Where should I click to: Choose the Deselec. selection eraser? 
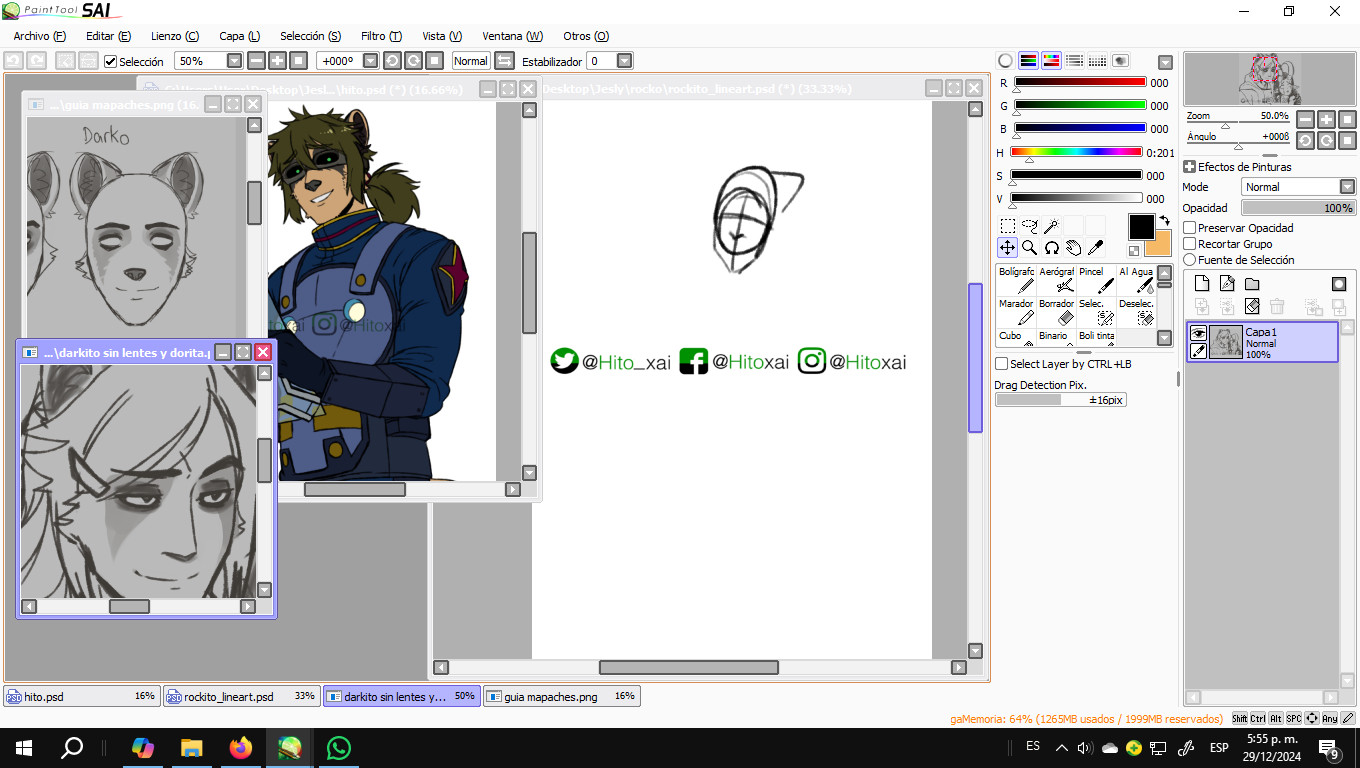pyautogui.click(x=1136, y=312)
